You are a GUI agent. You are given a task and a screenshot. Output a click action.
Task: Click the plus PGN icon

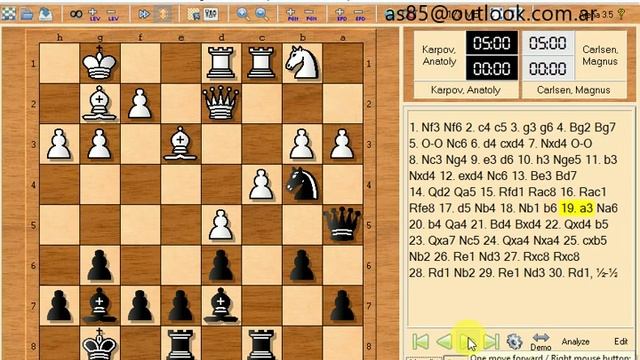point(292,15)
